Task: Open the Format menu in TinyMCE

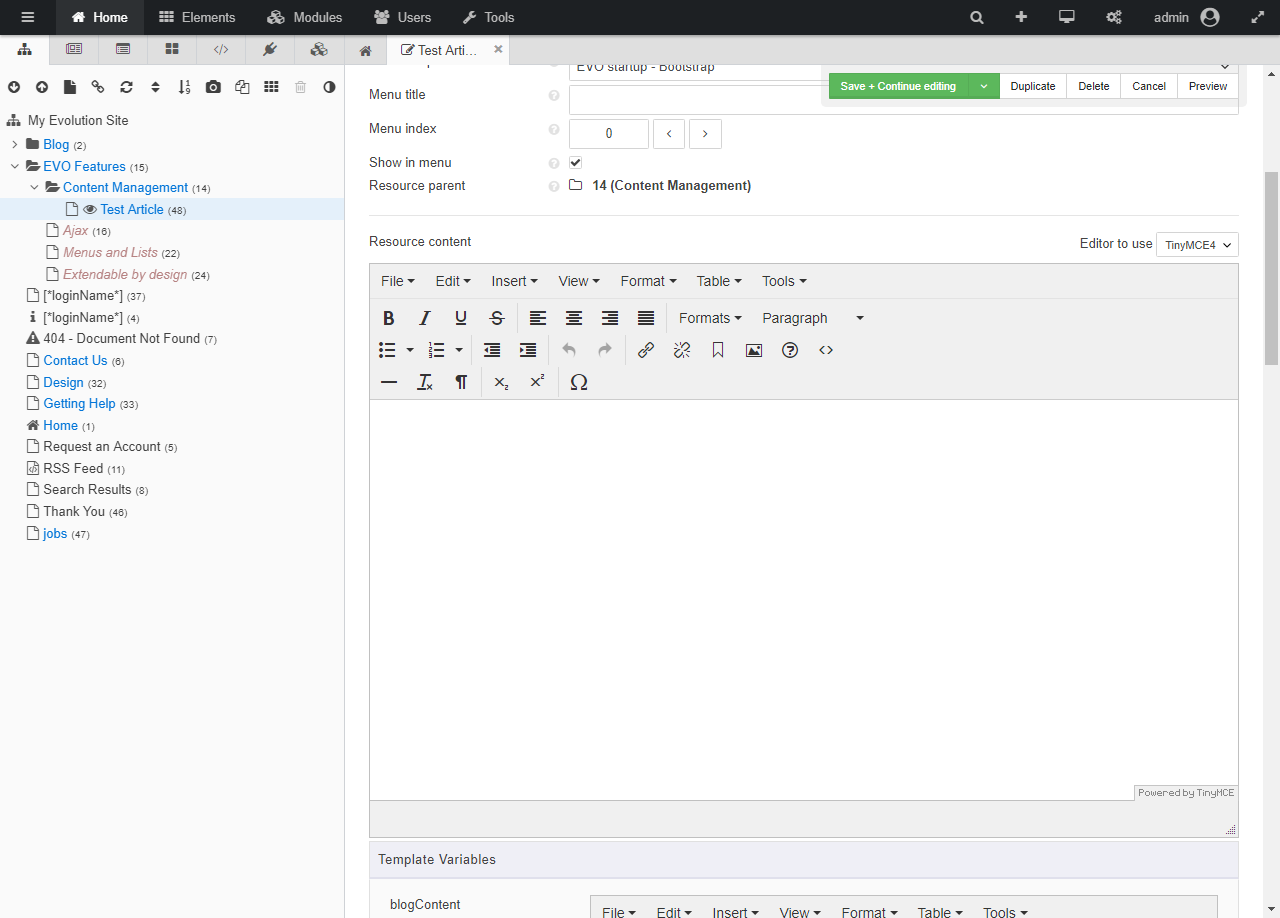Action: pyautogui.click(x=647, y=281)
